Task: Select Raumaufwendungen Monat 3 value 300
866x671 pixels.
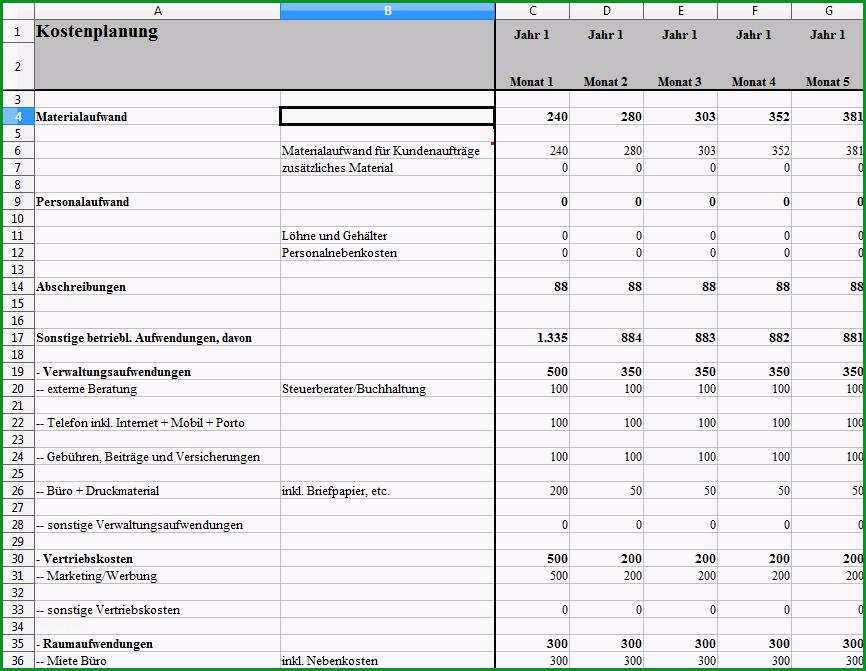Action: coord(680,643)
